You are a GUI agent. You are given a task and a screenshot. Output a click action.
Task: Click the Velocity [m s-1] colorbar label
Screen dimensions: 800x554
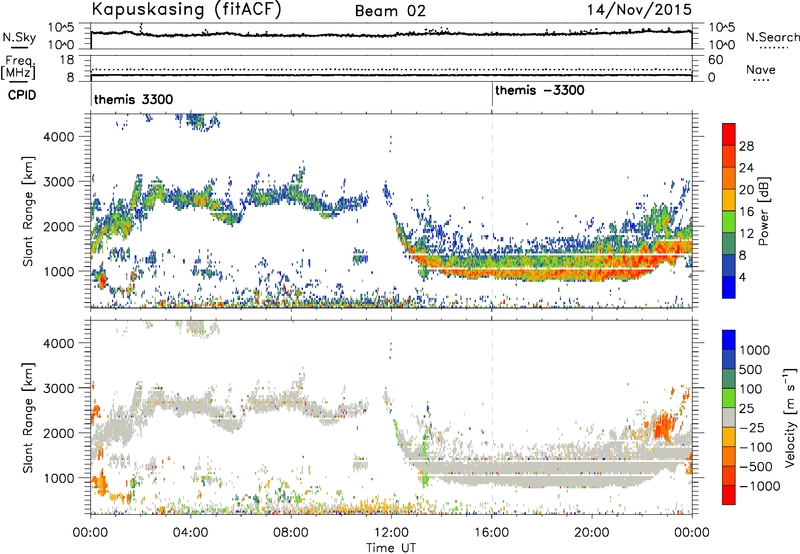(790, 417)
